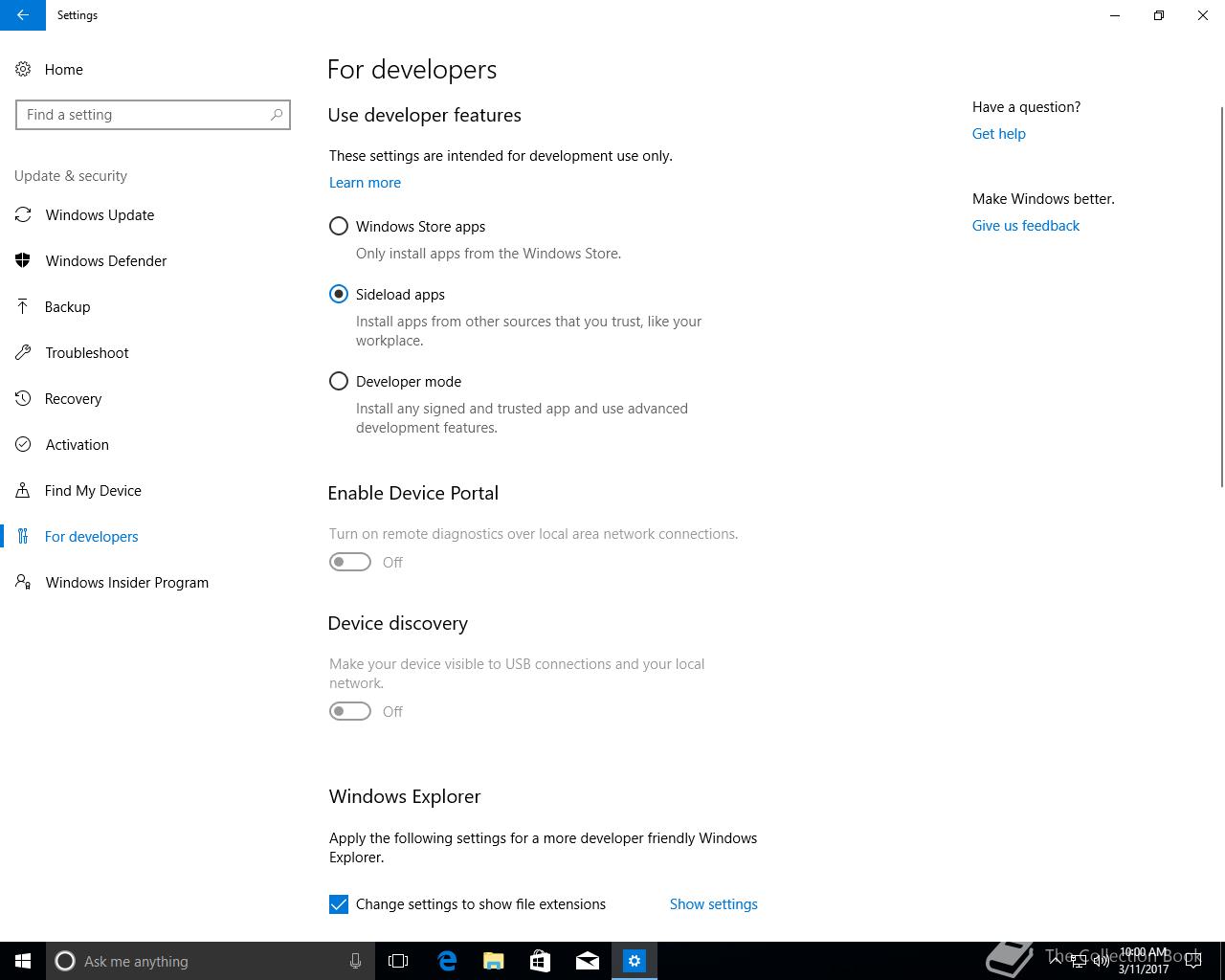Open the taskbar clock and date
This screenshot has width=1225, height=980.
(x=1144, y=961)
